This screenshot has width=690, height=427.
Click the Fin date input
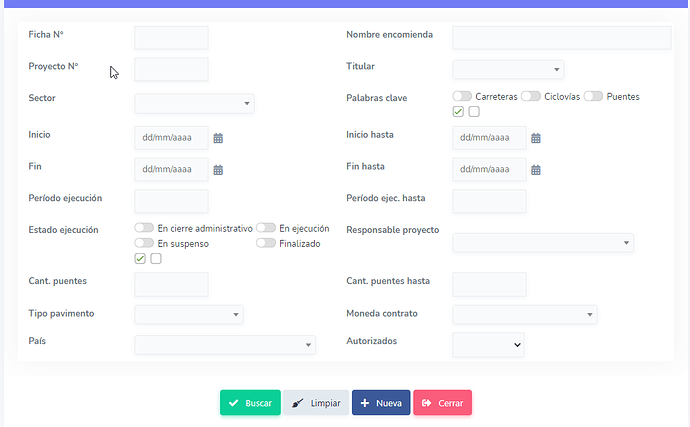pos(171,169)
